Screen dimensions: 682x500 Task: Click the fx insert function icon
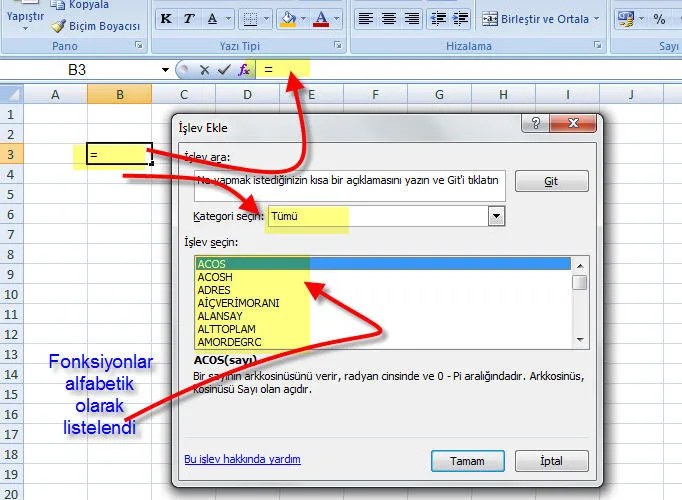(x=244, y=69)
